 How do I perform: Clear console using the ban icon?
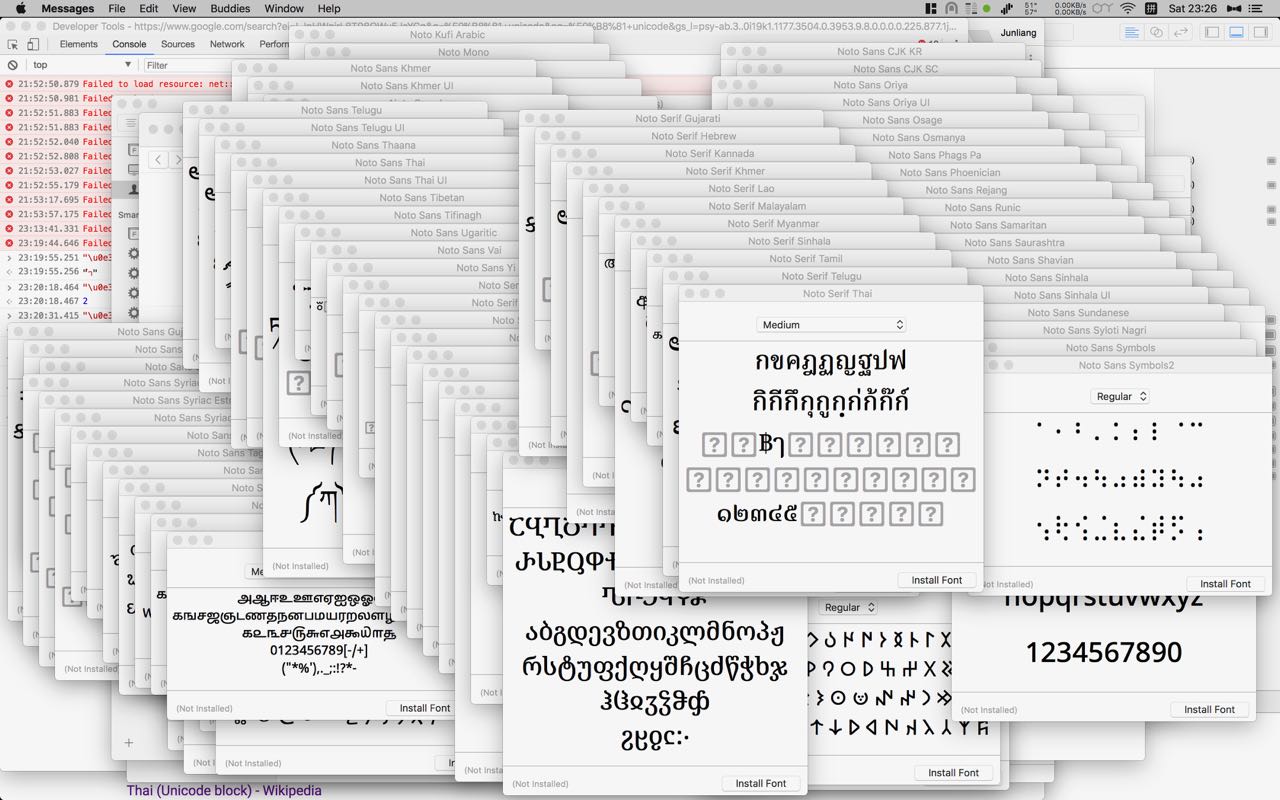[x=13, y=65]
